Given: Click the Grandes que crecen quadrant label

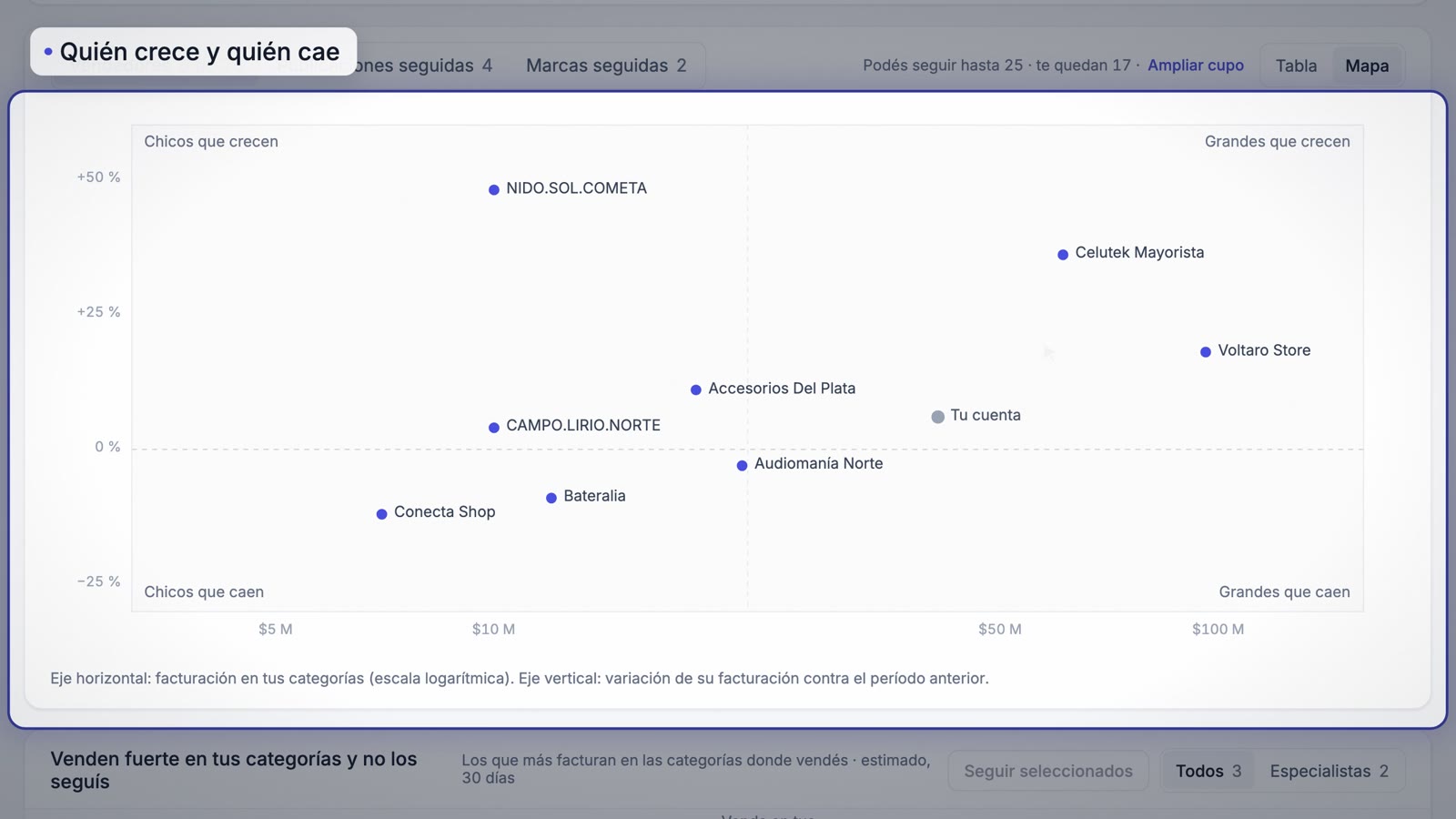Looking at the screenshot, I should click(x=1277, y=141).
